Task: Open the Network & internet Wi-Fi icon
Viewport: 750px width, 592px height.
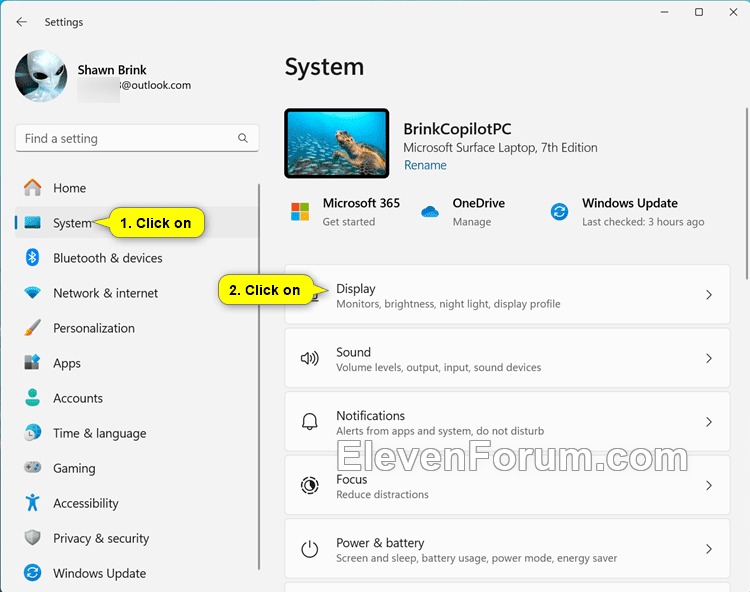Action: tap(33, 293)
